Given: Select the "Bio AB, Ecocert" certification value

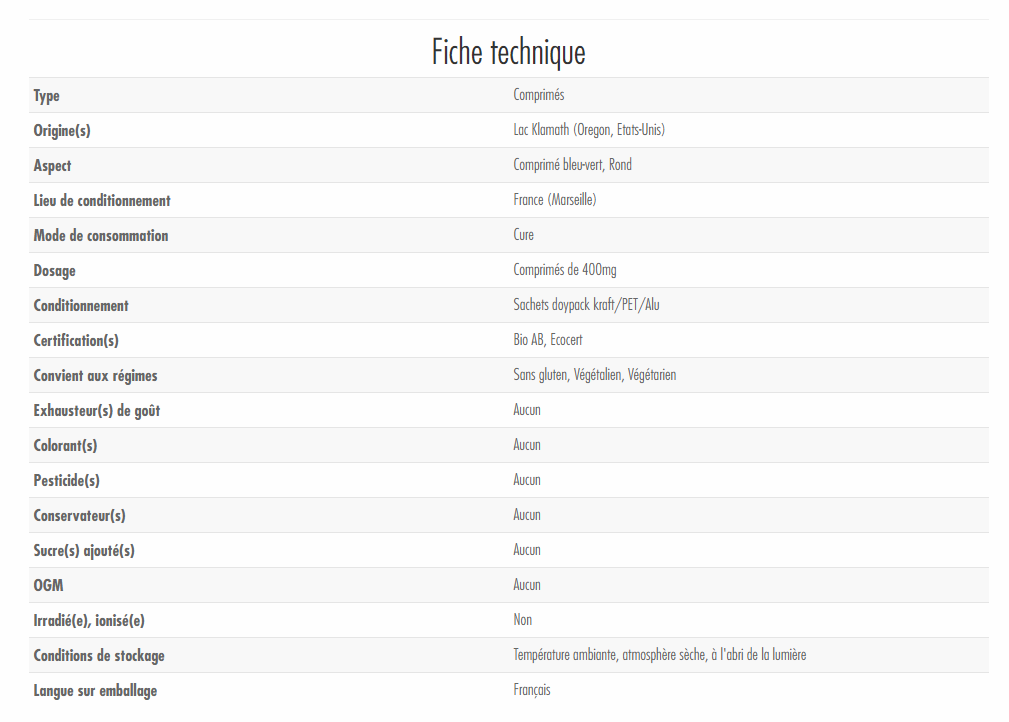Looking at the screenshot, I should click(548, 340).
